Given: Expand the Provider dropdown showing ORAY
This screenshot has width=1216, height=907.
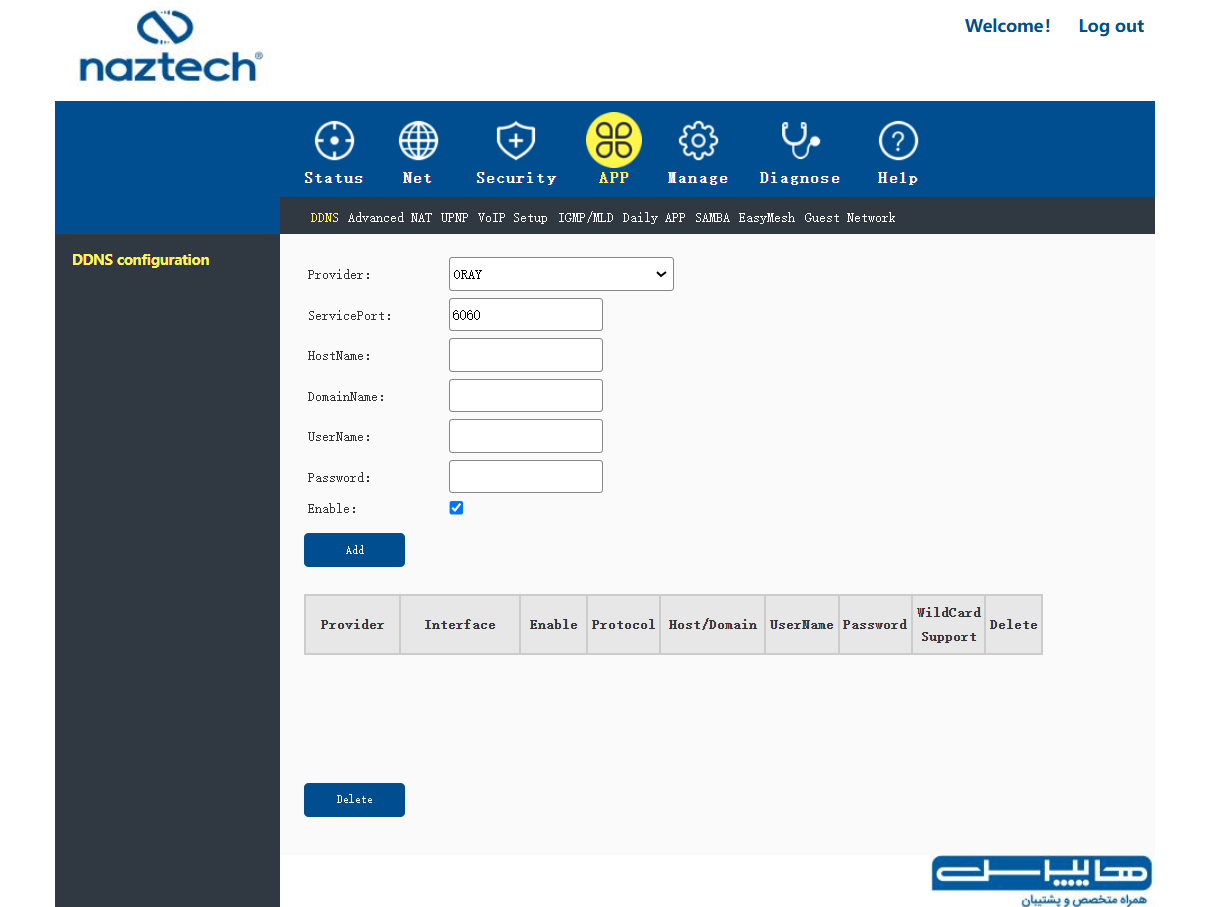Looking at the screenshot, I should tap(561, 274).
